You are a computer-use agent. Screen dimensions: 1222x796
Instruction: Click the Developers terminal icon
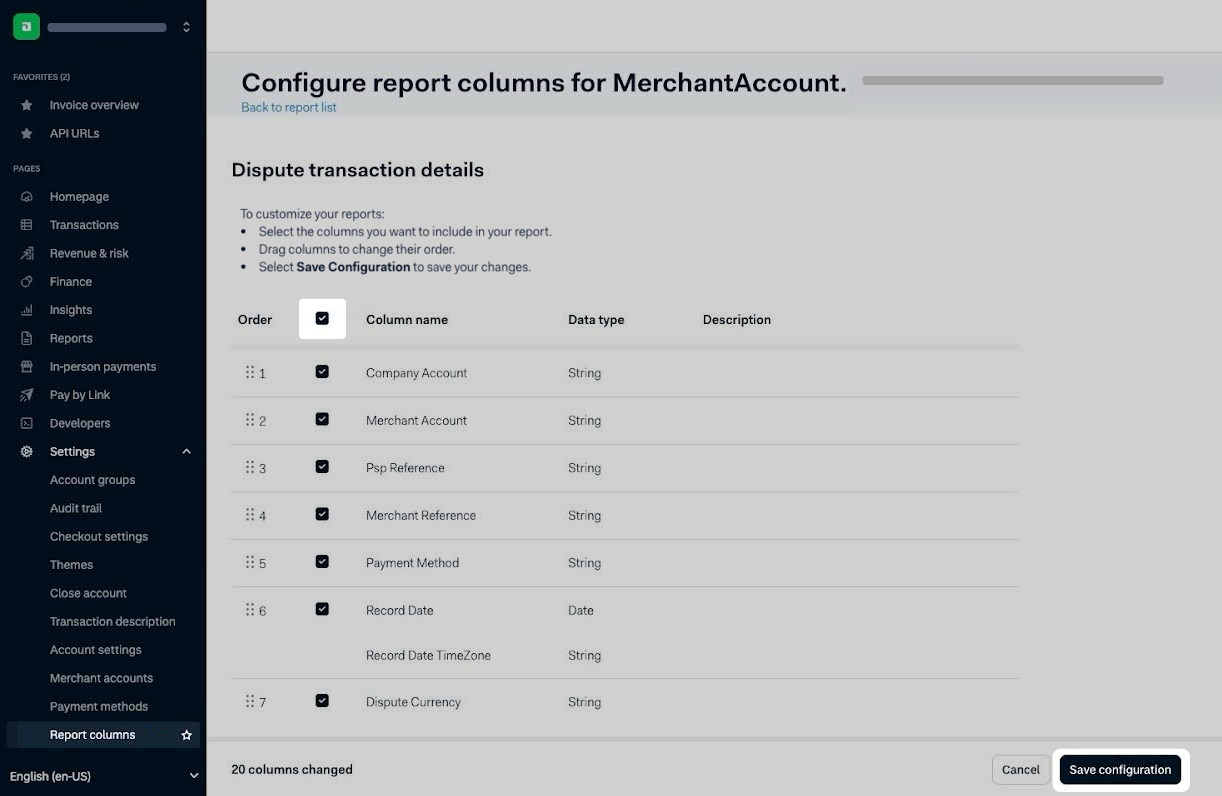click(x=27, y=423)
